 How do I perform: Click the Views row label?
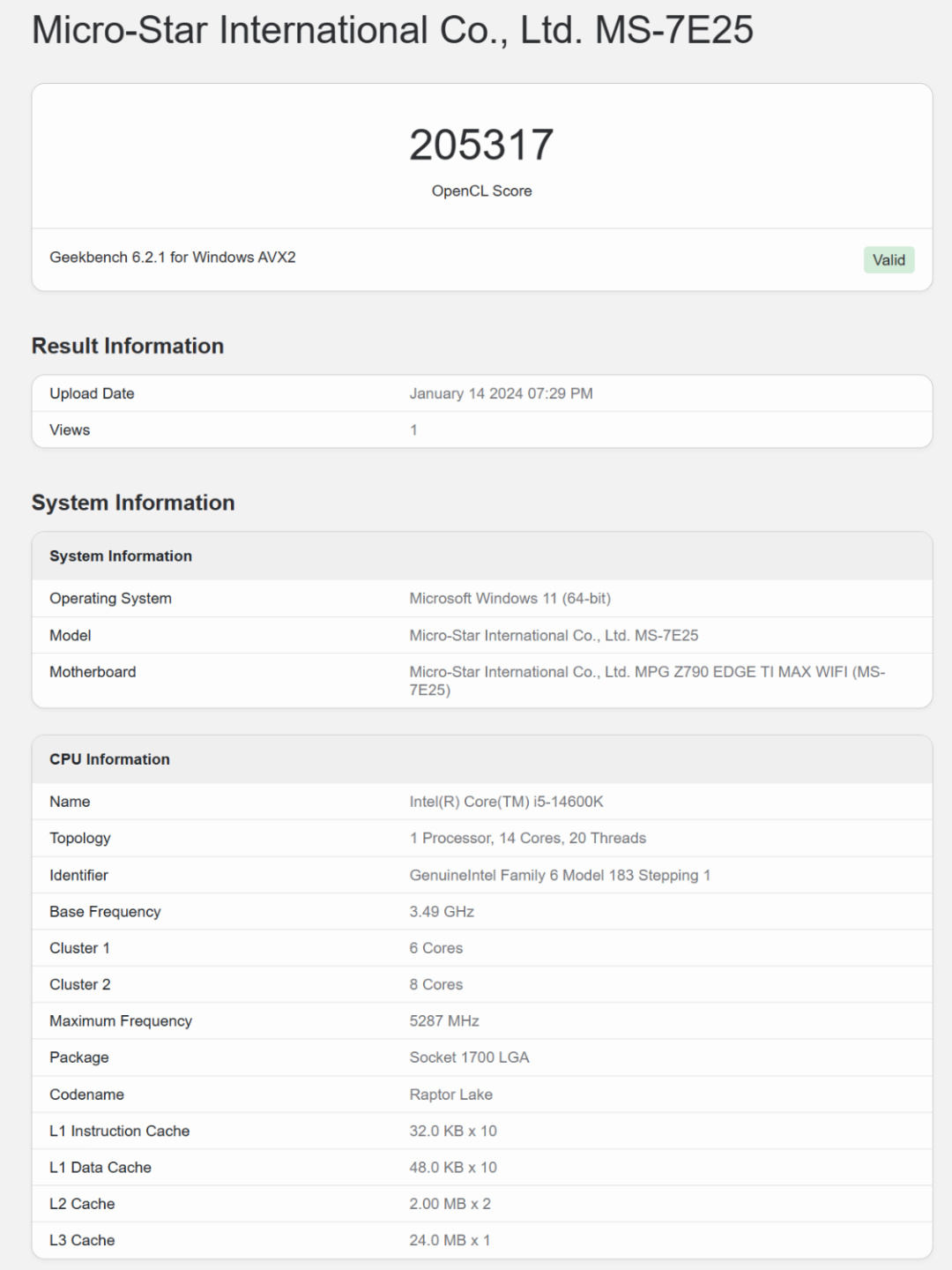click(70, 430)
